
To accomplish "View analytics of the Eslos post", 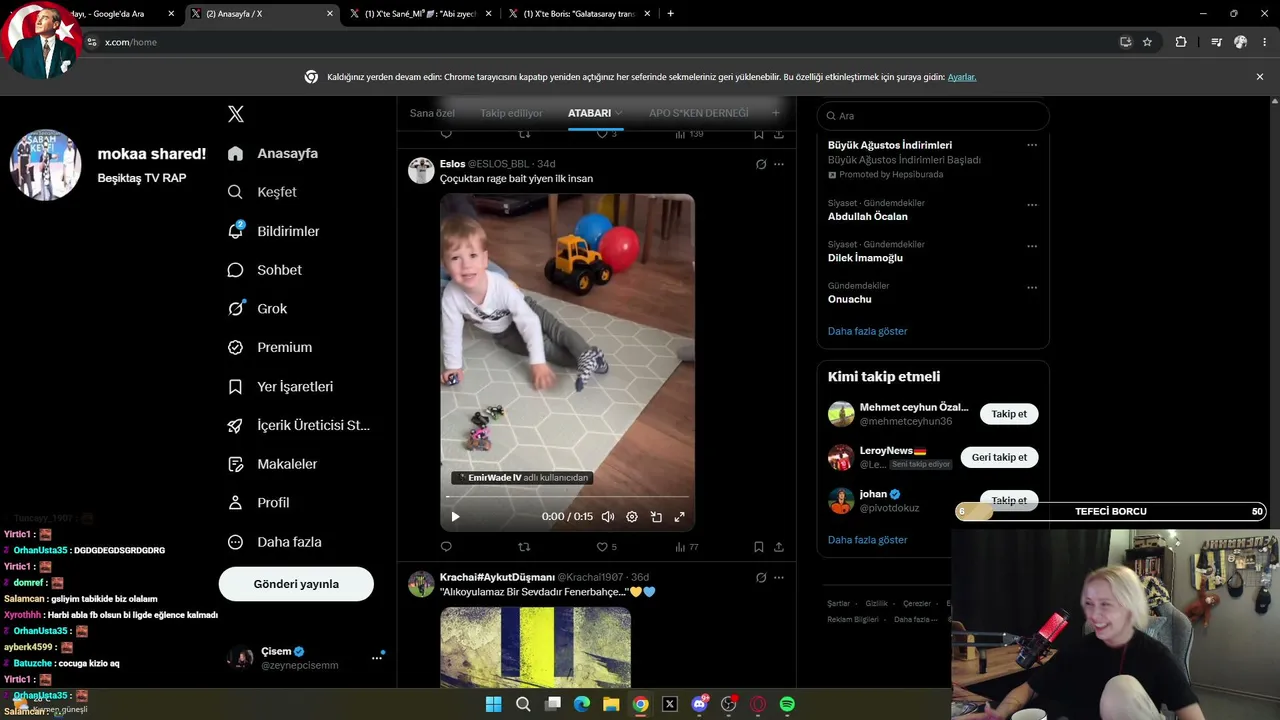I will pos(687,547).
